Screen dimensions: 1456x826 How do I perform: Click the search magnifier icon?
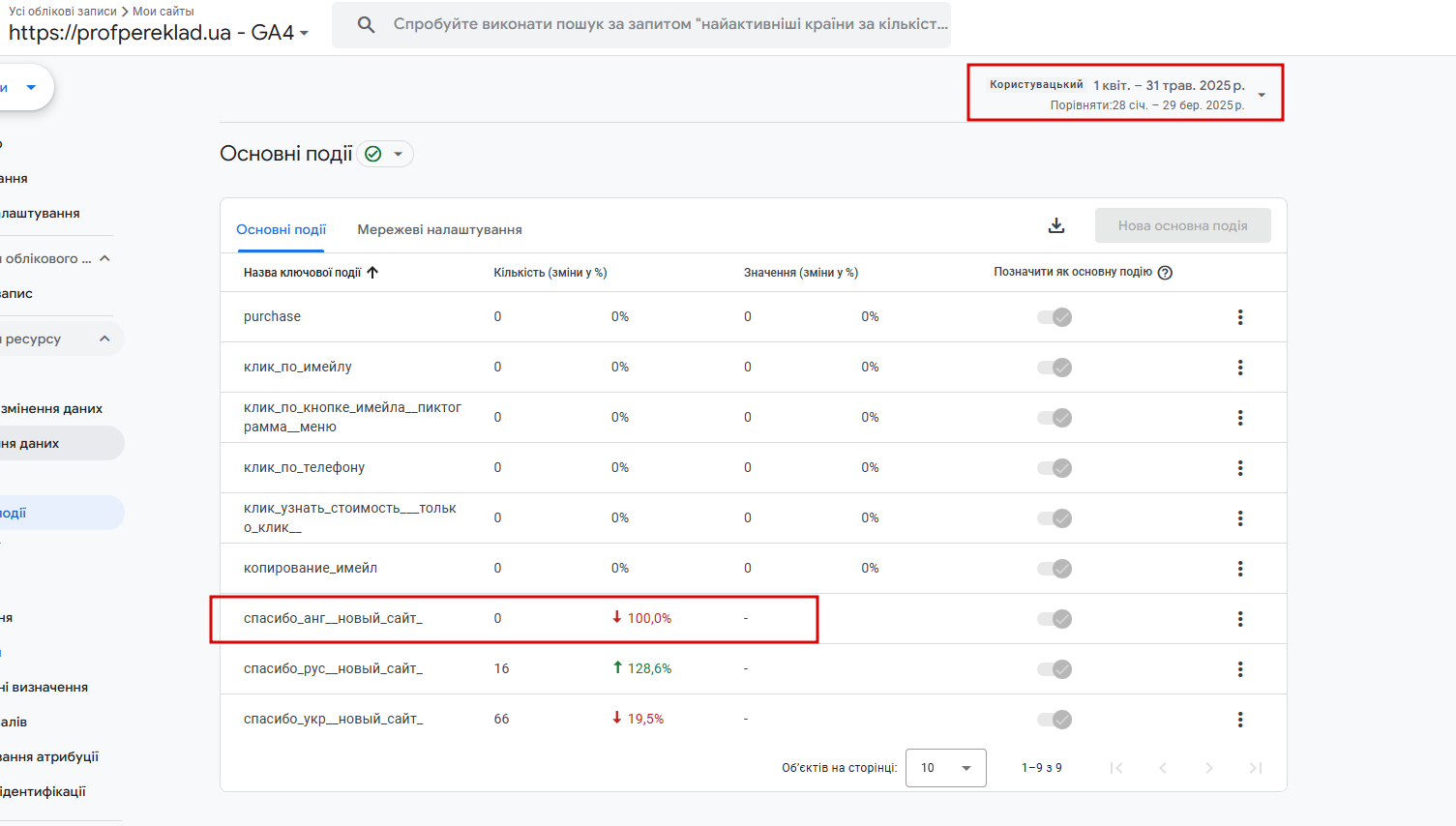(366, 24)
